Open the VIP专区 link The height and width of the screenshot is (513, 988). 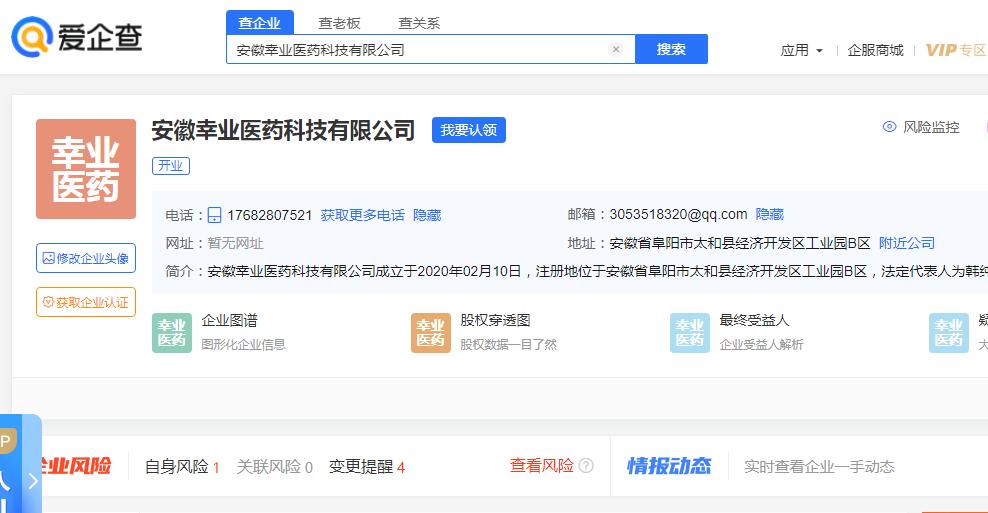coord(955,50)
